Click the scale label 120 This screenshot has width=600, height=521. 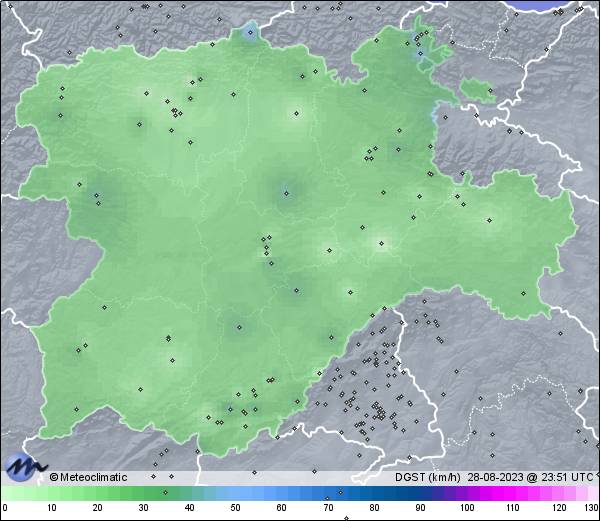click(x=559, y=508)
